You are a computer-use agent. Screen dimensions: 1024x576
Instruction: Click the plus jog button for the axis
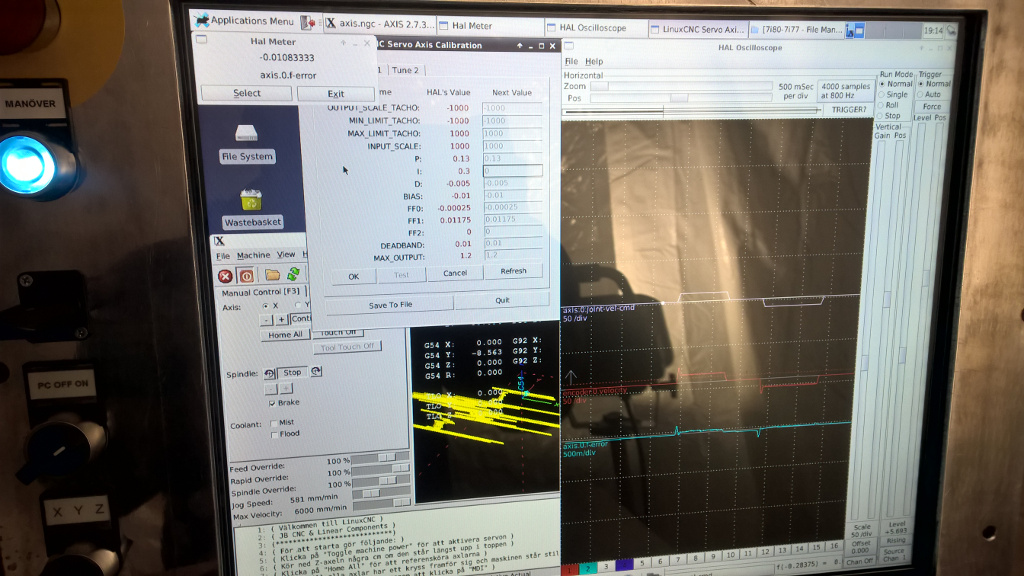click(x=281, y=319)
